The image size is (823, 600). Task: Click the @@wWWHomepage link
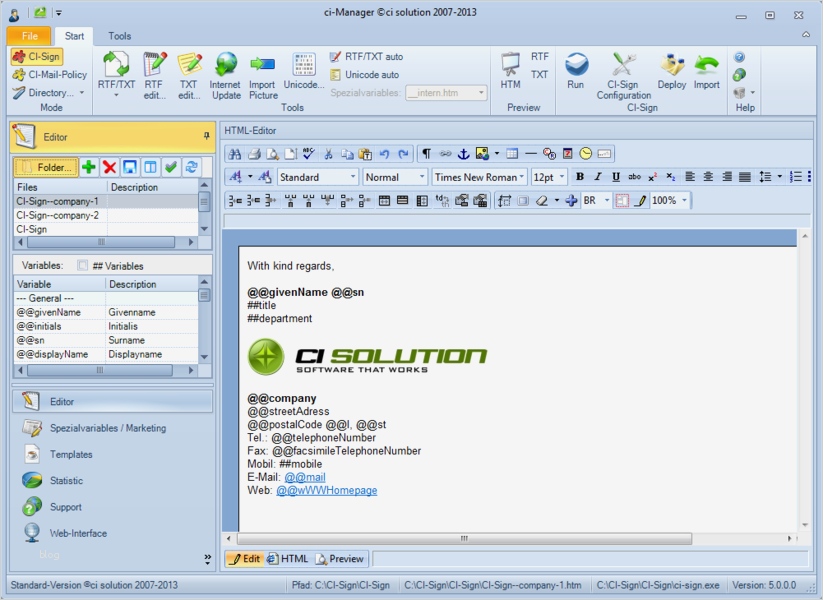(x=326, y=490)
